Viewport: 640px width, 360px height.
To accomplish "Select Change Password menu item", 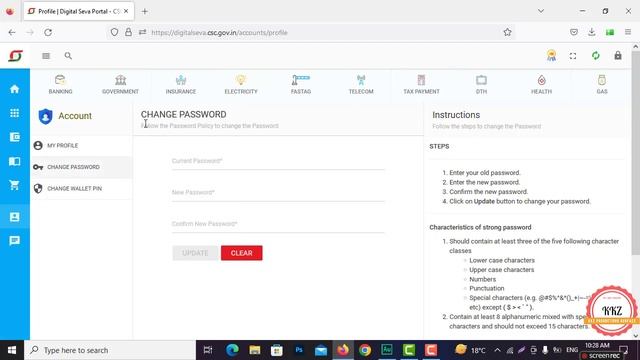I will [82, 167].
